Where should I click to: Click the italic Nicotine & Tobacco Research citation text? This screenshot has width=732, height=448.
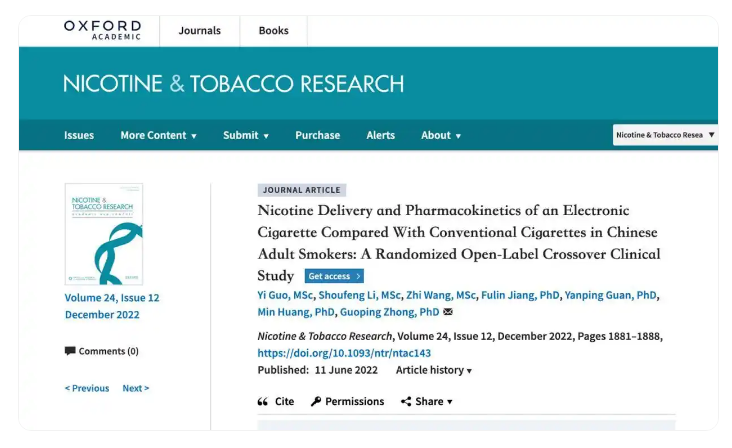click(325, 336)
